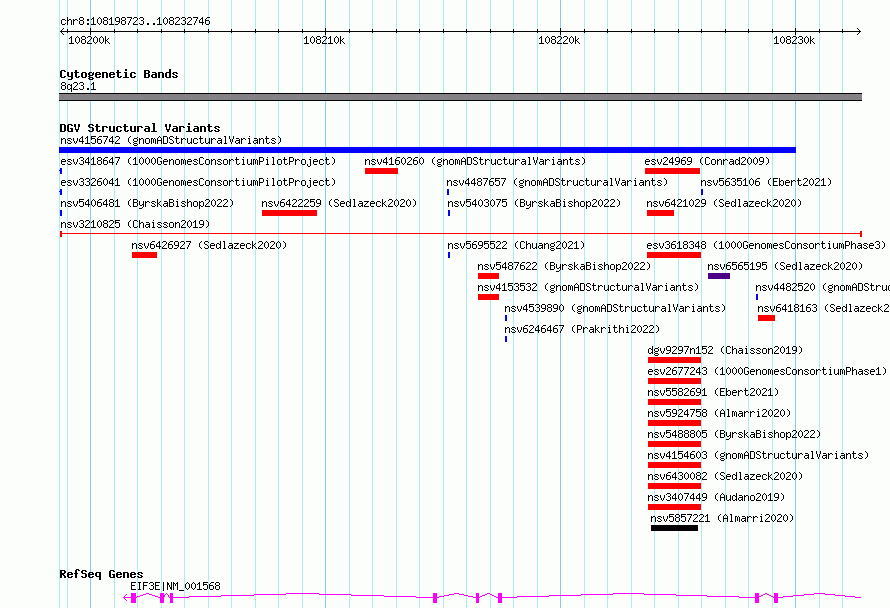The height and width of the screenshot is (608, 890).
Task: Open esv3326041 variant label
Action: pos(198,182)
